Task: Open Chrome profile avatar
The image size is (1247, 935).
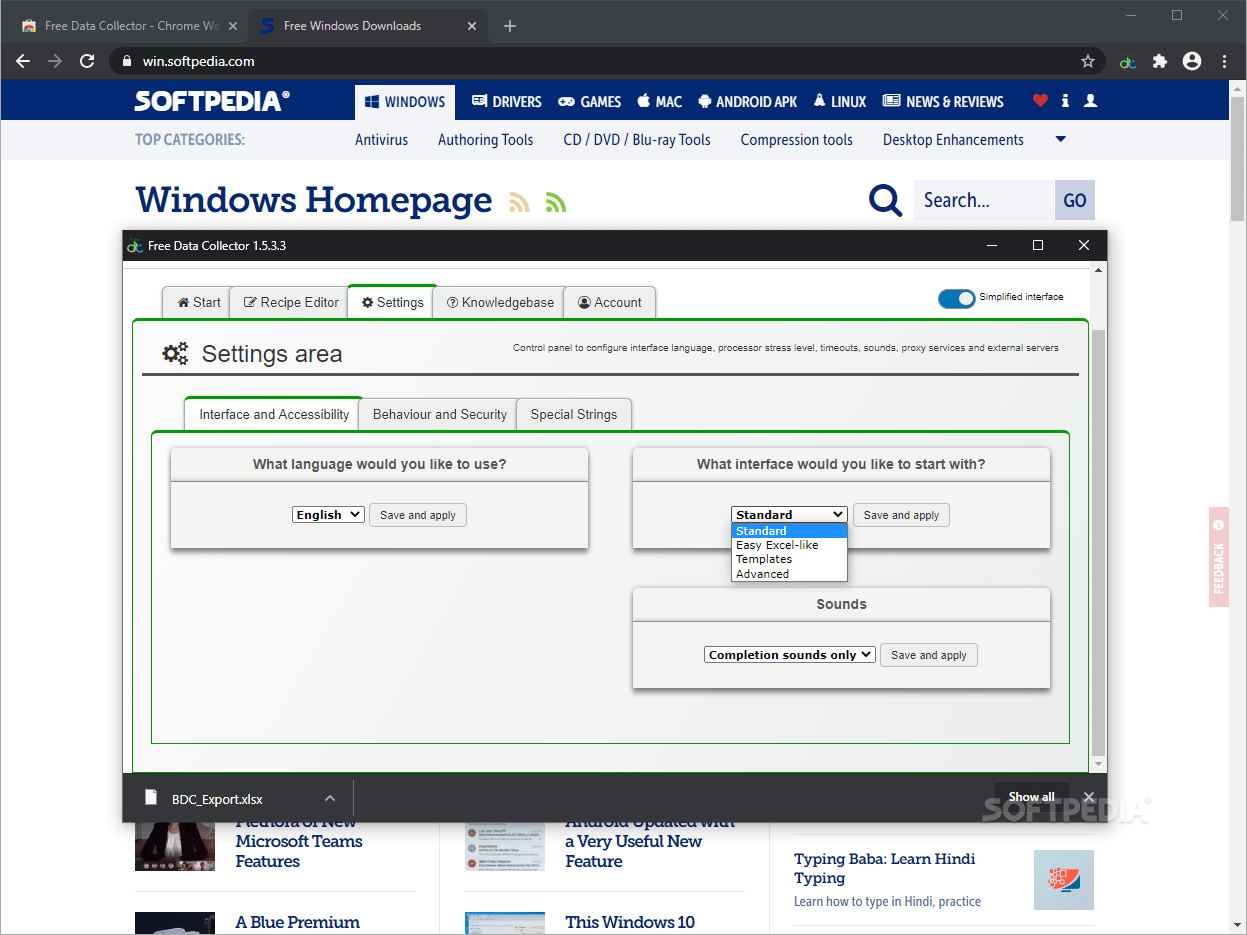Action: (1192, 61)
